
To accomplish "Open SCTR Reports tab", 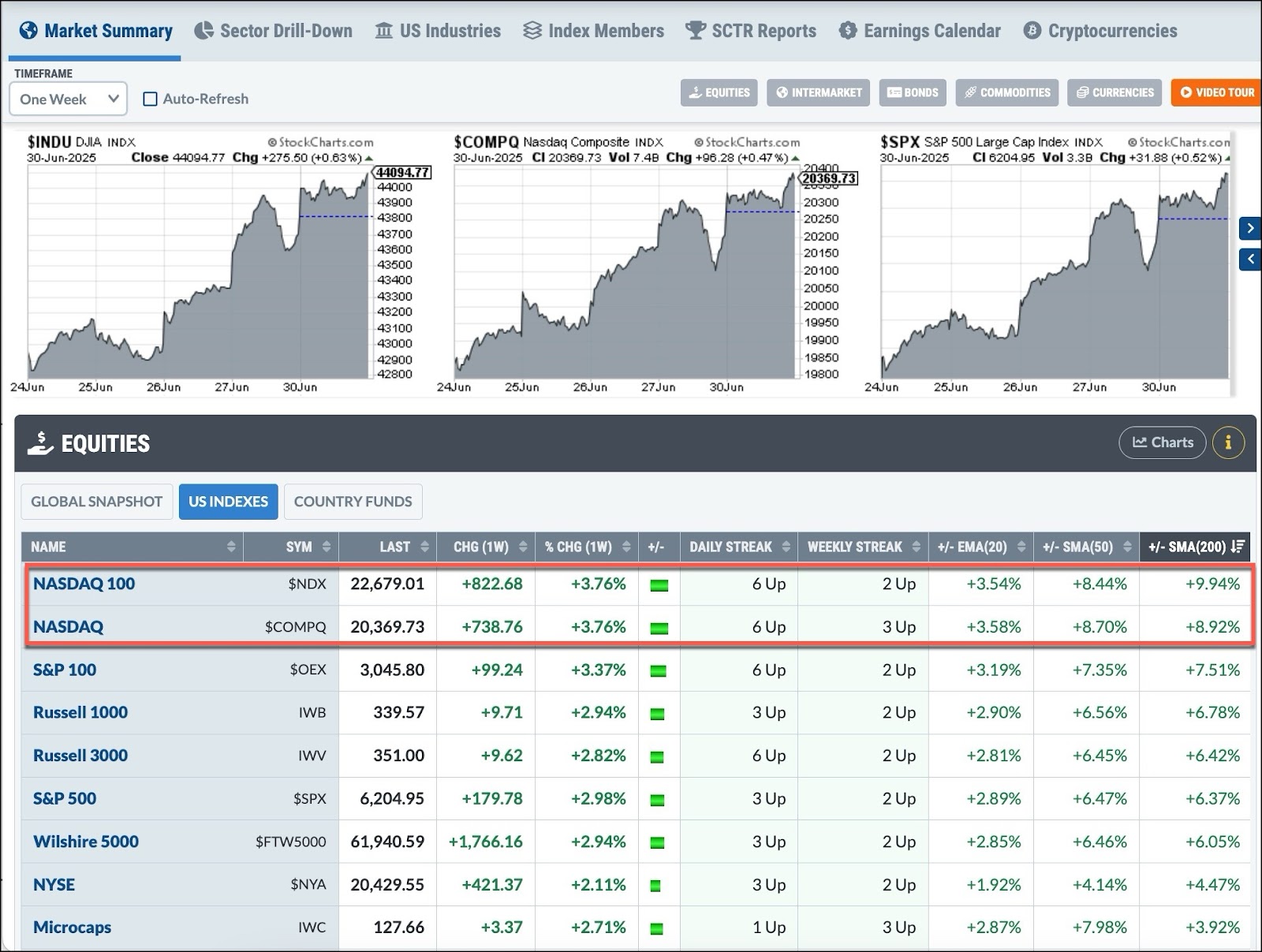I will (751, 31).
